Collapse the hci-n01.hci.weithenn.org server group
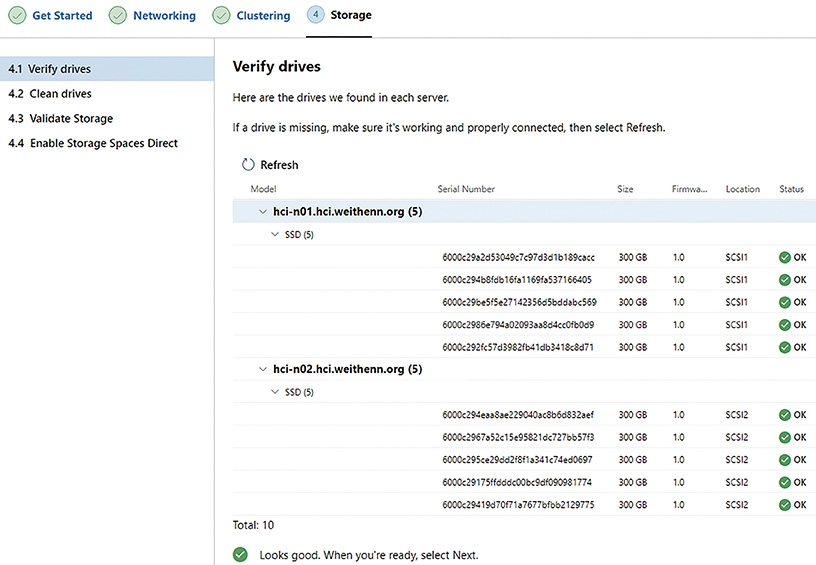Screen dimensions: 816x565 pyautogui.click(x=263, y=212)
